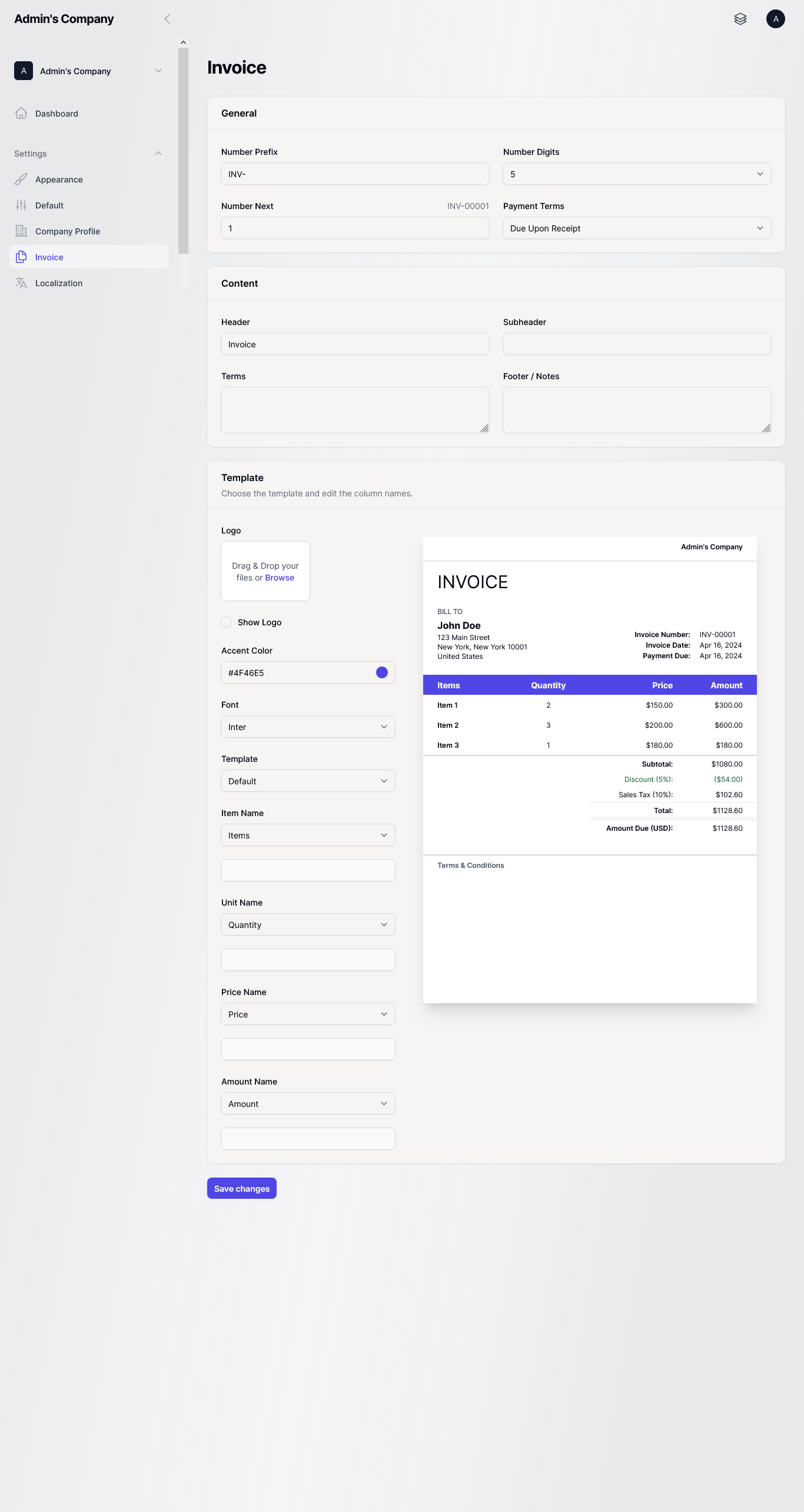804x1512 pixels.
Task: Click the 'Discount (5%):' preview line
Action: point(649,779)
